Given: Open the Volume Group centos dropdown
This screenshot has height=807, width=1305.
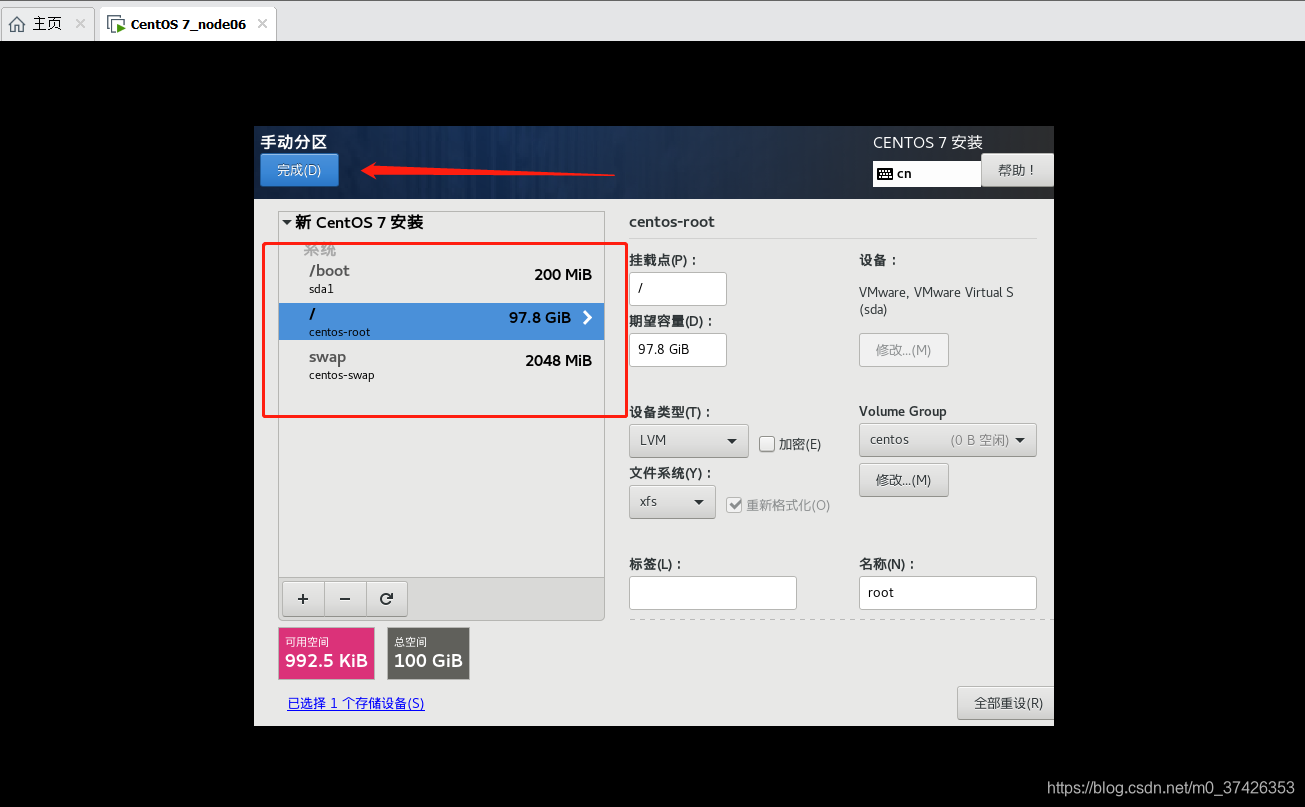Looking at the screenshot, I should (947, 440).
